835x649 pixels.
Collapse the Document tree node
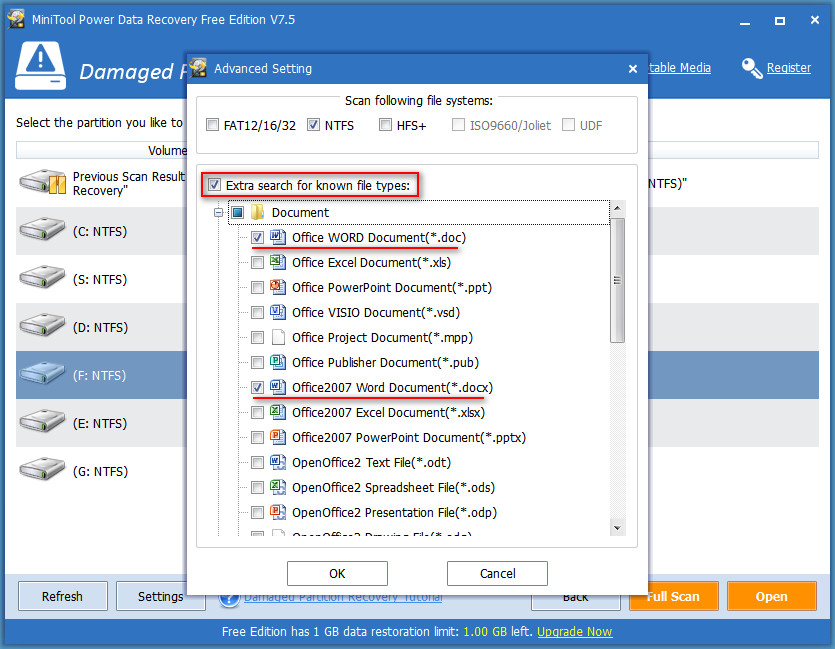[218, 212]
